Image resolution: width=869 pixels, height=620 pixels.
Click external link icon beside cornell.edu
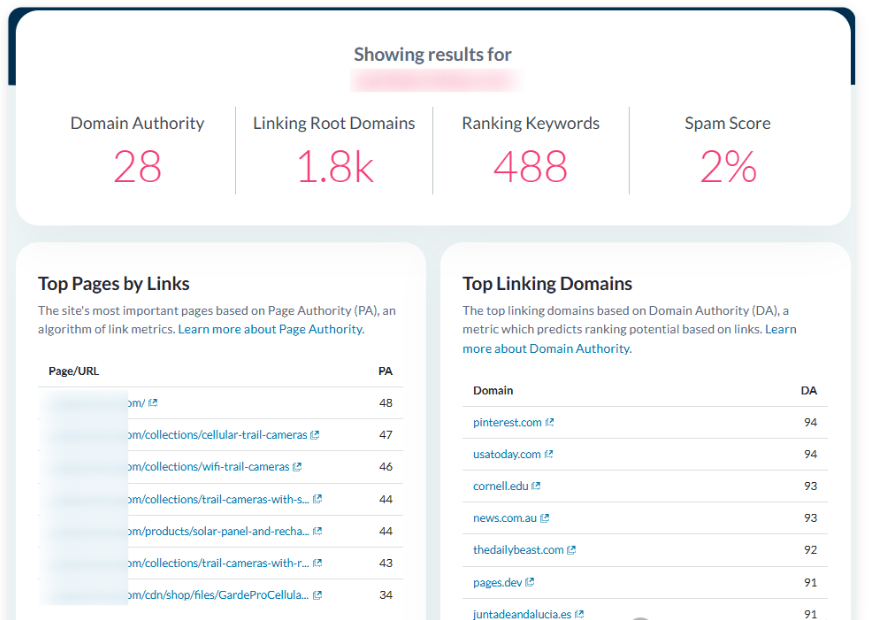(536, 487)
